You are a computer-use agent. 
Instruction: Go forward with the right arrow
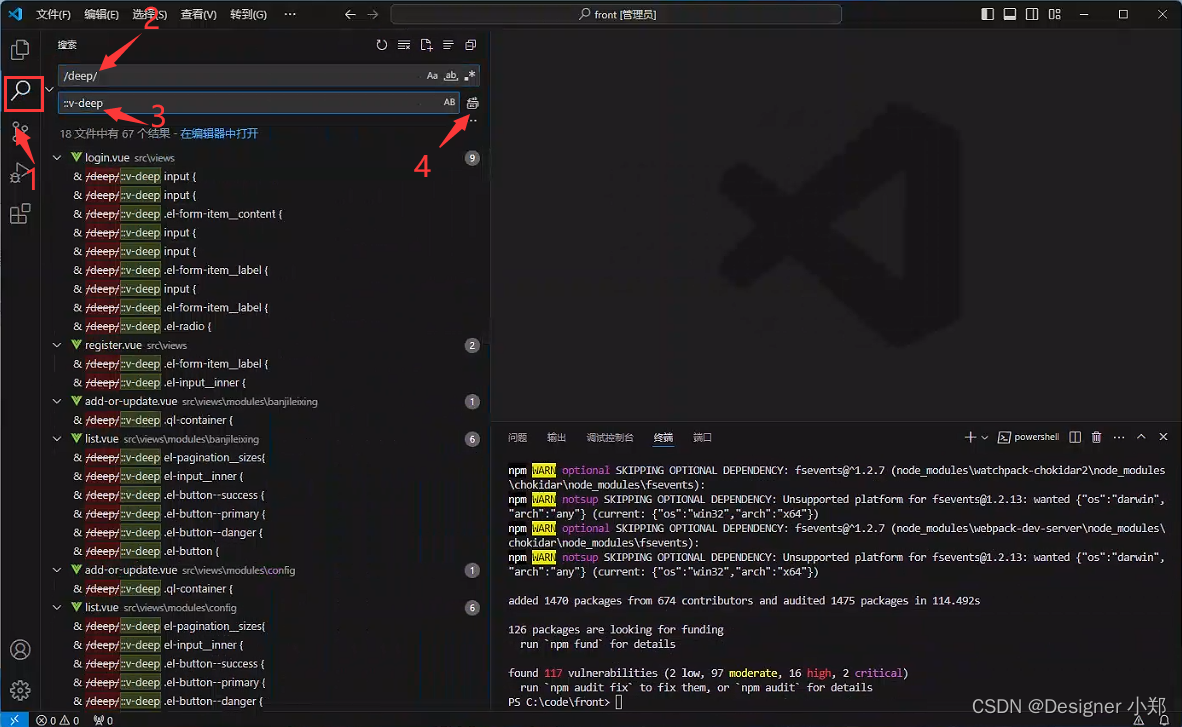click(372, 14)
